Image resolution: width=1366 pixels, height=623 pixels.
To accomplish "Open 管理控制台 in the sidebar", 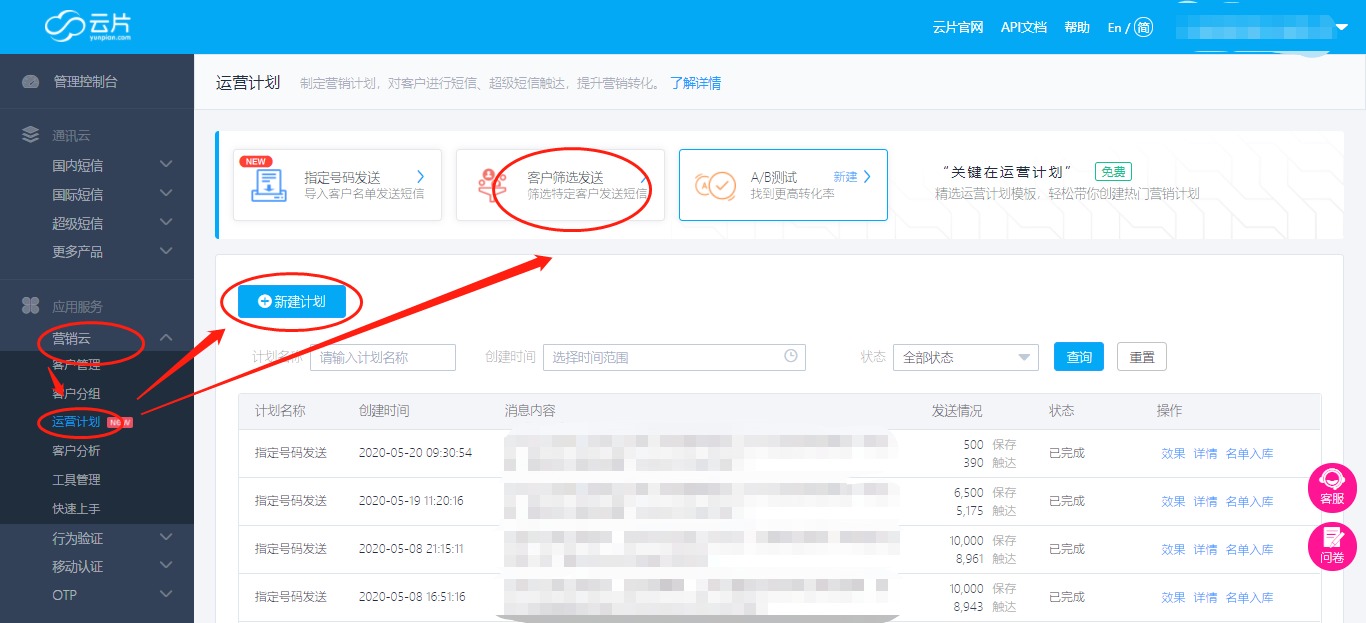I will tap(85, 81).
